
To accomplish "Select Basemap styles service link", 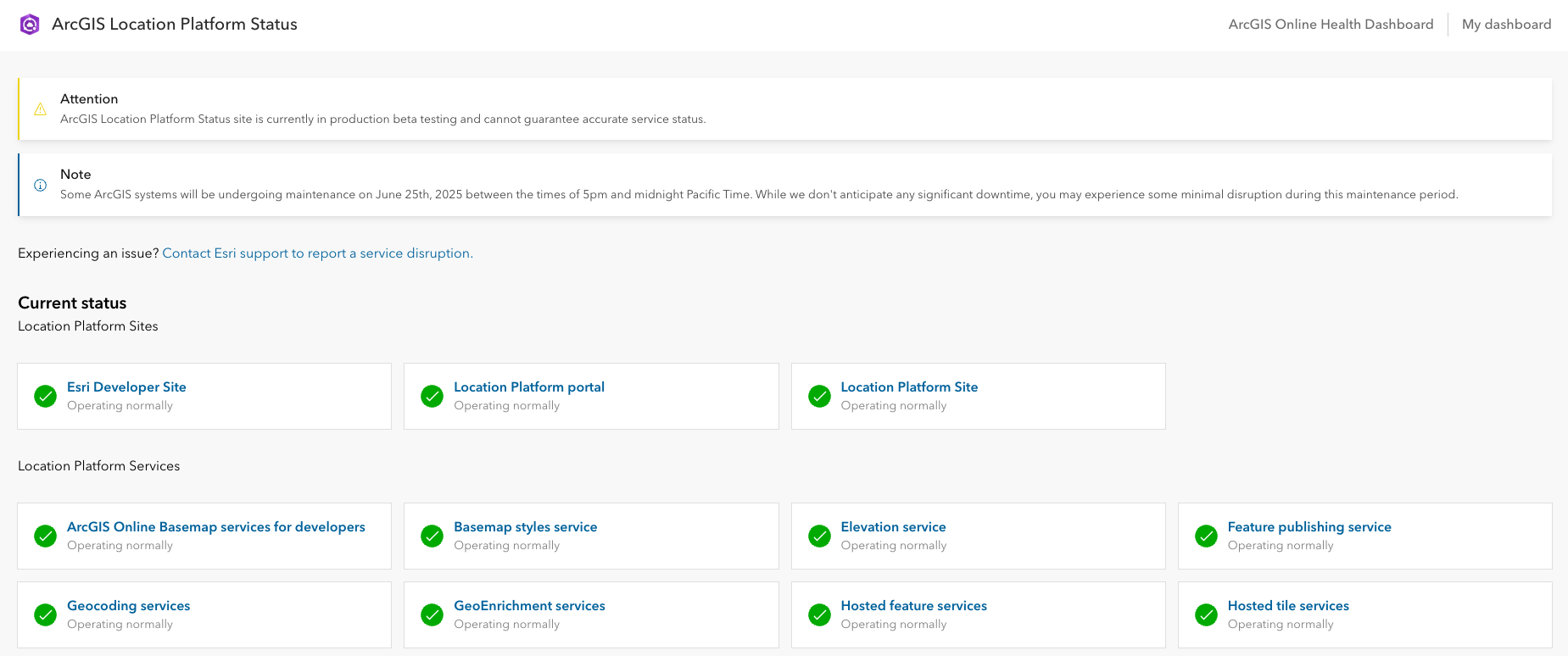I will click(525, 527).
